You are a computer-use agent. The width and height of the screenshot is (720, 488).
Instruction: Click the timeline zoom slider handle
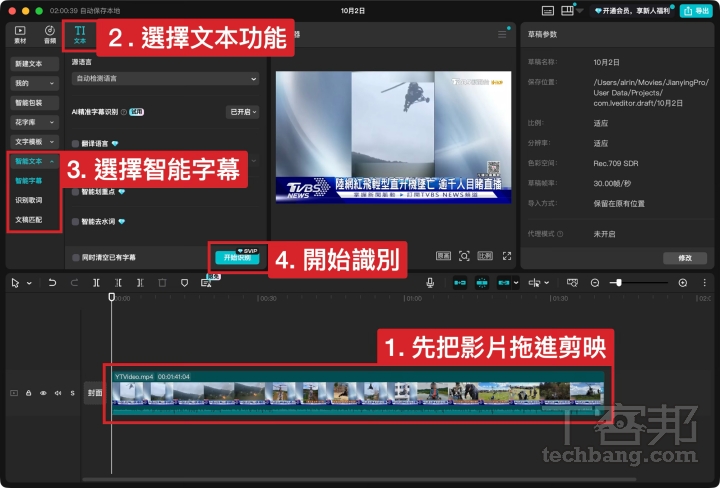coord(619,283)
